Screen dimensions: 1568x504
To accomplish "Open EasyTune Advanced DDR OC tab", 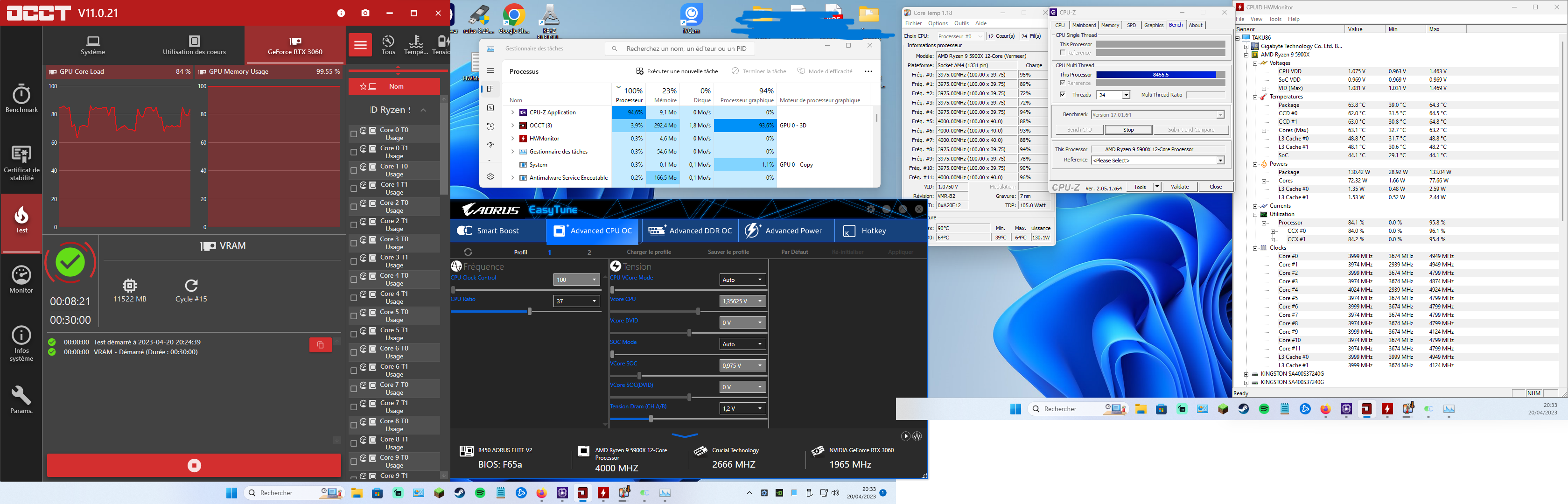I will pyautogui.click(x=690, y=231).
